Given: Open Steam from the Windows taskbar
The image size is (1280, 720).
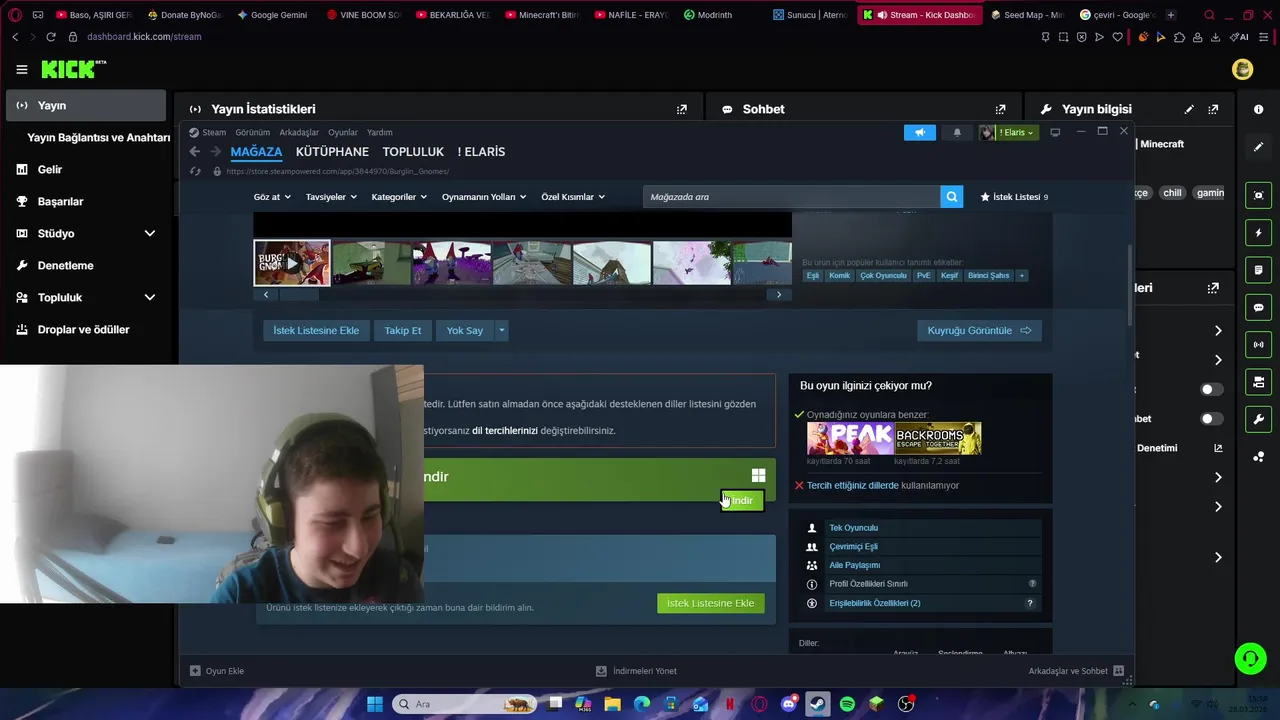Looking at the screenshot, I should point(817,704).
